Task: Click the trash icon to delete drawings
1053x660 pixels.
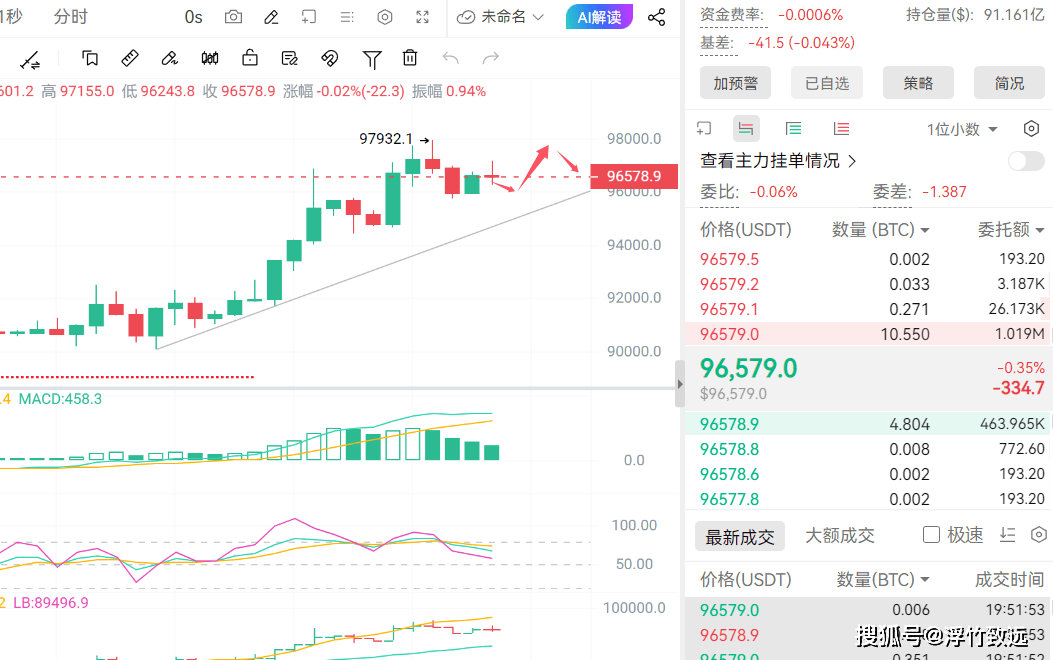Action: click(410, 58)
